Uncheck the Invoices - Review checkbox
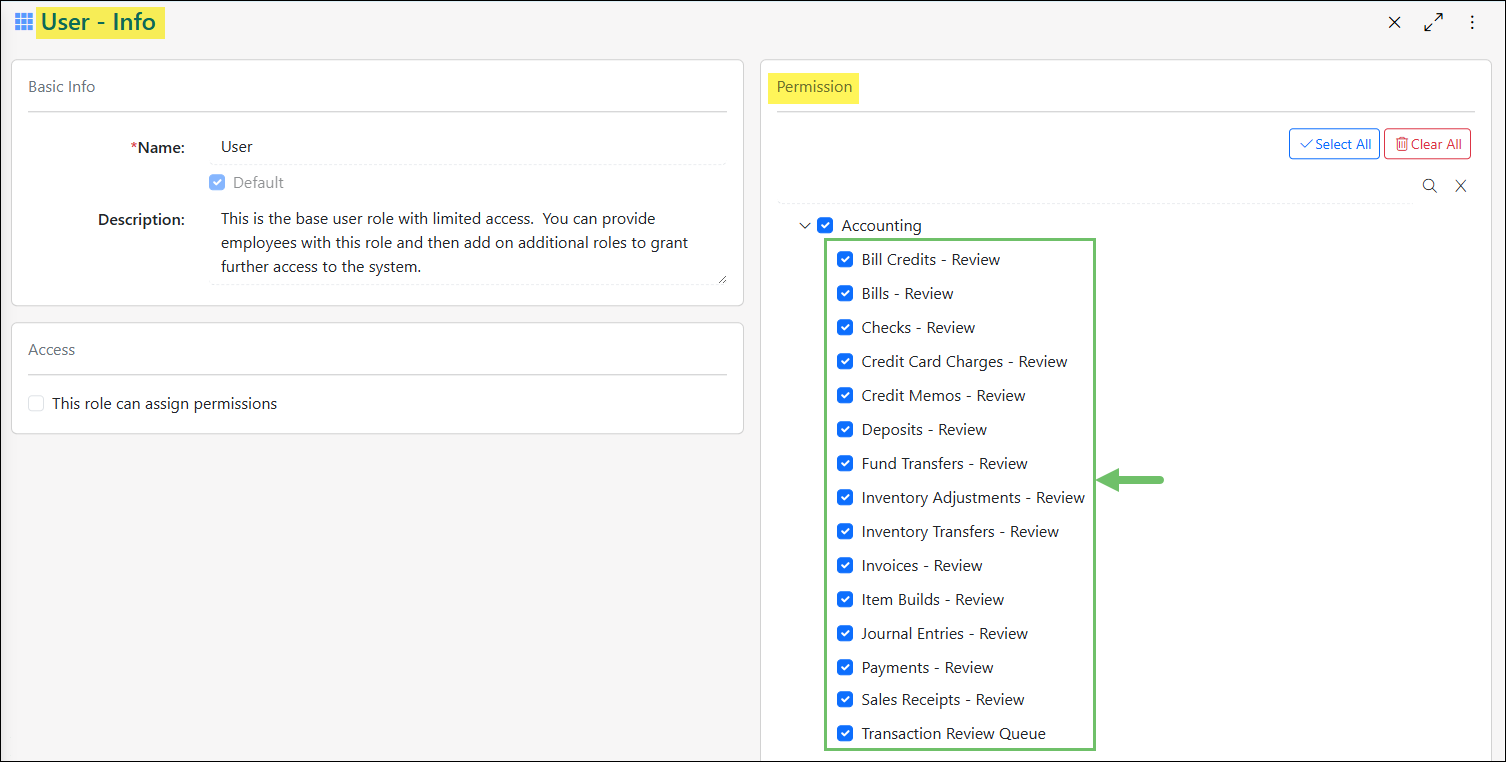Image resolution: width=1506 pixels, height=762 pixels. click(x=845, y=566)
